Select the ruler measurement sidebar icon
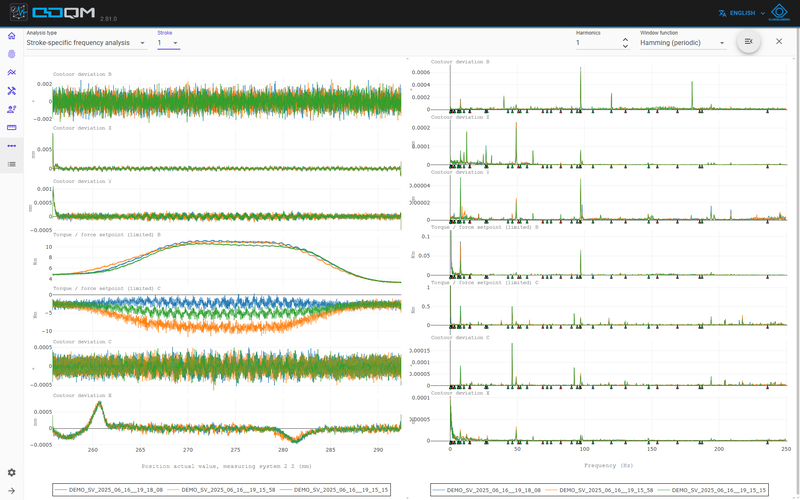The height and width of the screenshot is (500, 800). [x=11, y=128]
